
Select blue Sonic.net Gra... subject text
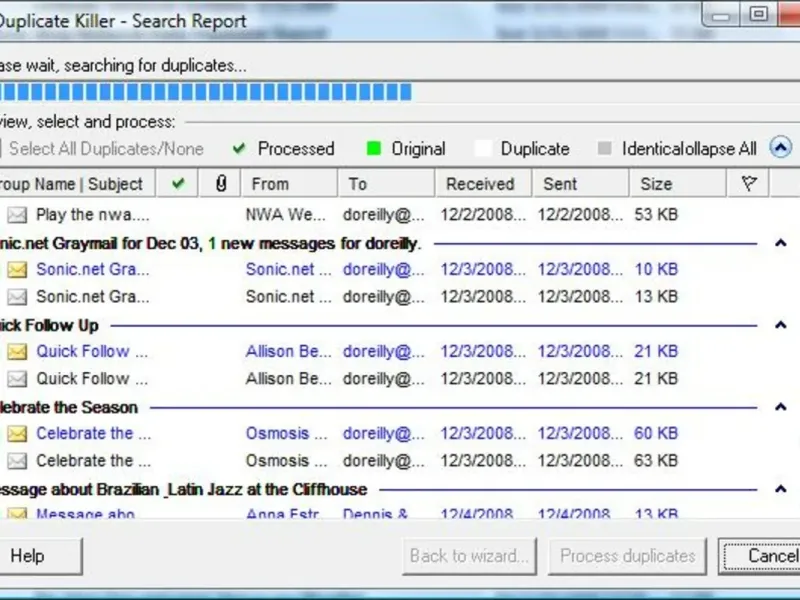coord(92,269)
